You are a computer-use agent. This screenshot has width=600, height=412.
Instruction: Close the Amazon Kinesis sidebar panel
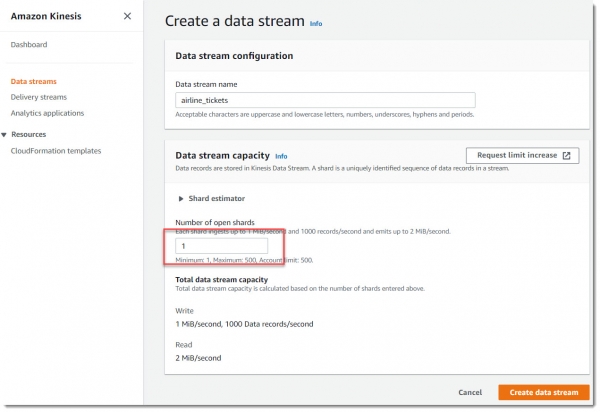click(x=126, y=17)
